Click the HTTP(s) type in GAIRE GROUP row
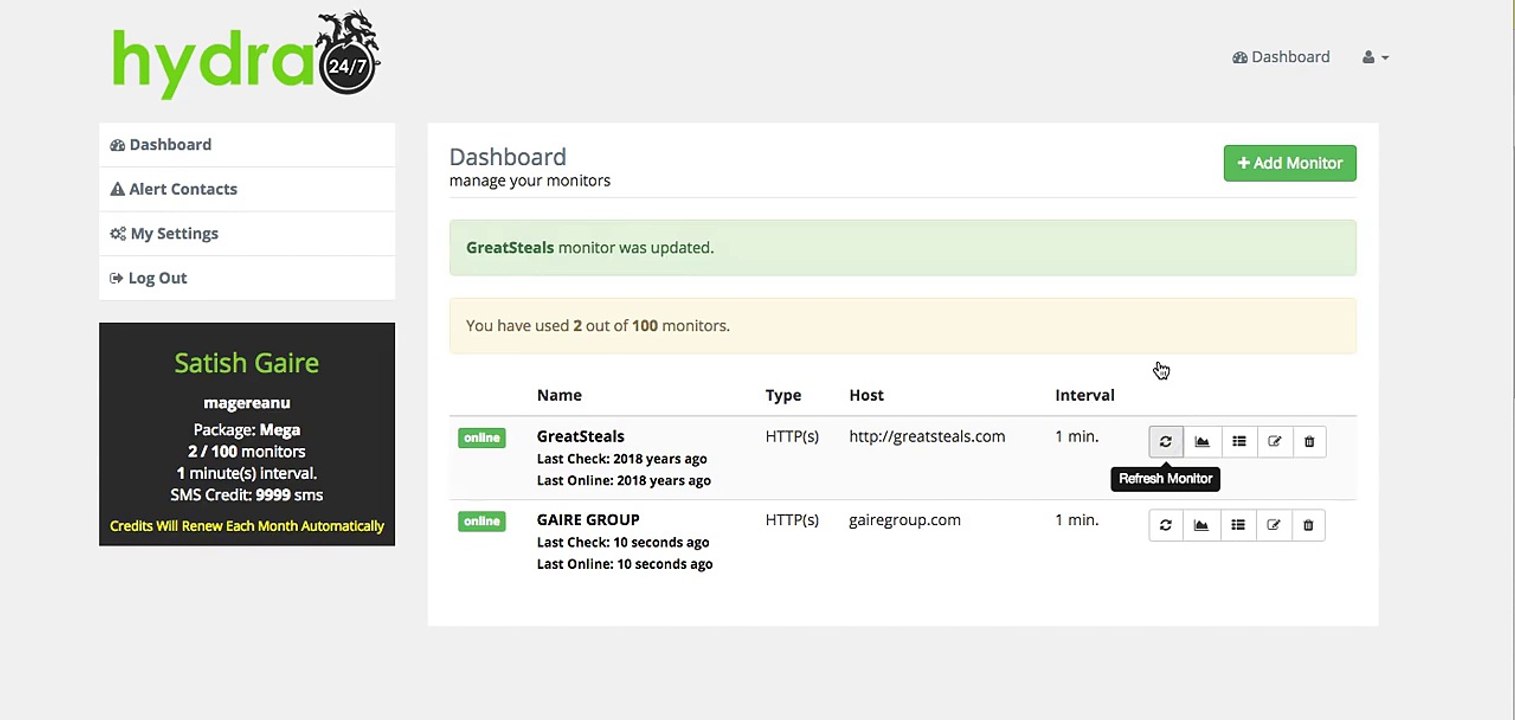This screenshot has height=720, width=1515. pyautogui.click(x=792, y=520)
